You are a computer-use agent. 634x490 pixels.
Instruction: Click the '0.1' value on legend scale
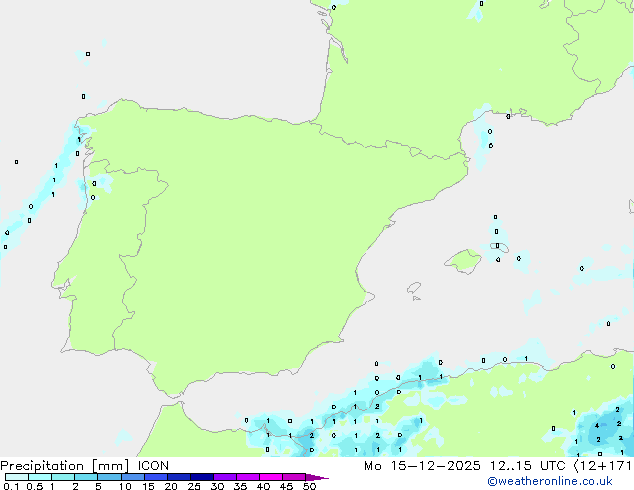click(9, 487)
